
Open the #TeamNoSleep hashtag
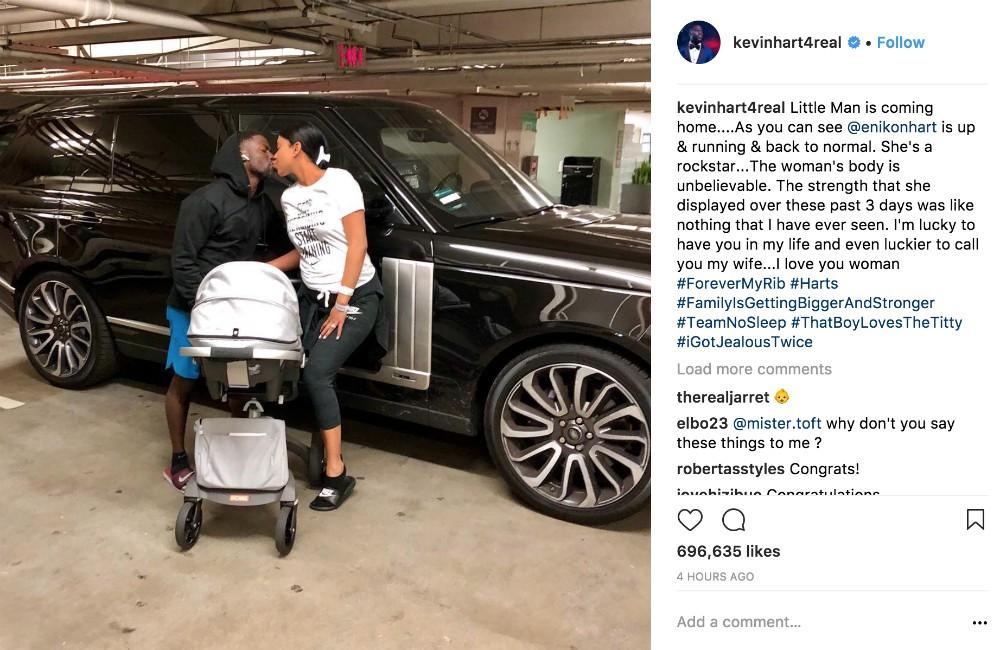732,323
